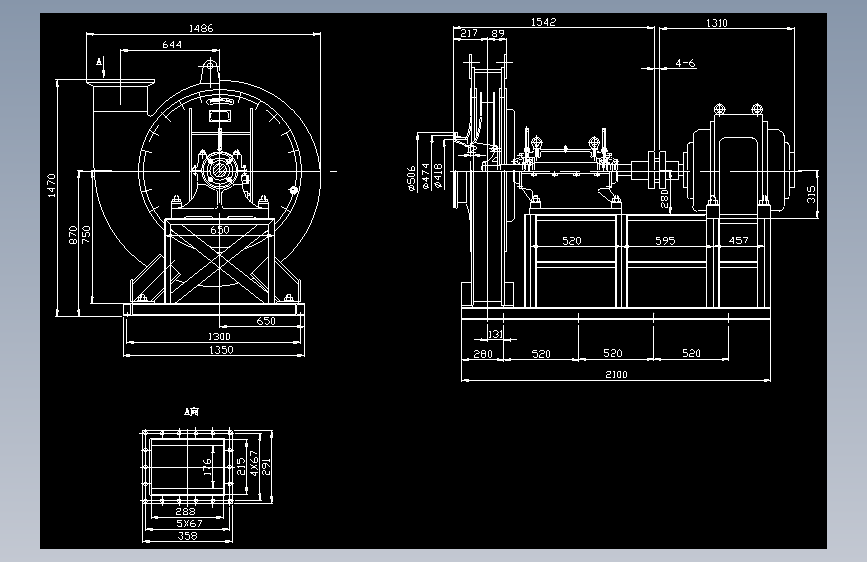Click the 358 flange outer width dimension
Viewport: 867px width, 562px height.
187,535
